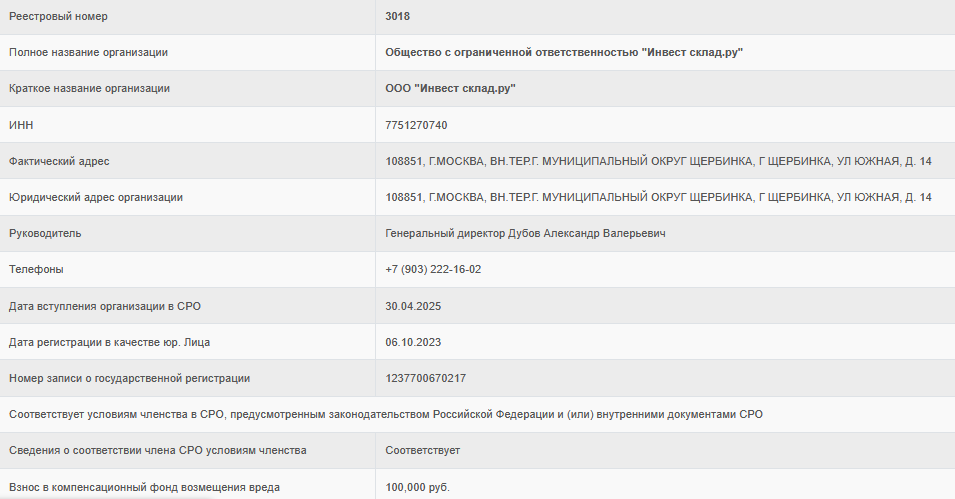Click the "Полное название организации" label
Screen dimensions: 955x499
click(x=88, y=52)
